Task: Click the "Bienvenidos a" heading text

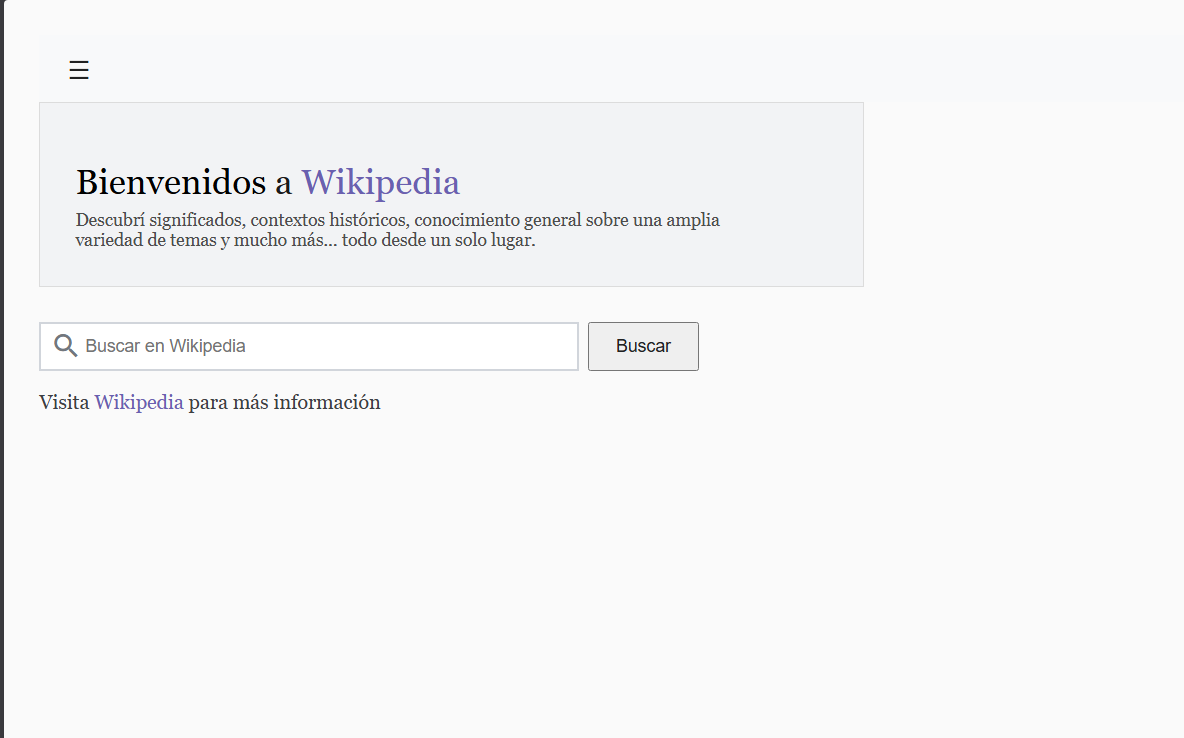Action: tap(183, 182)
